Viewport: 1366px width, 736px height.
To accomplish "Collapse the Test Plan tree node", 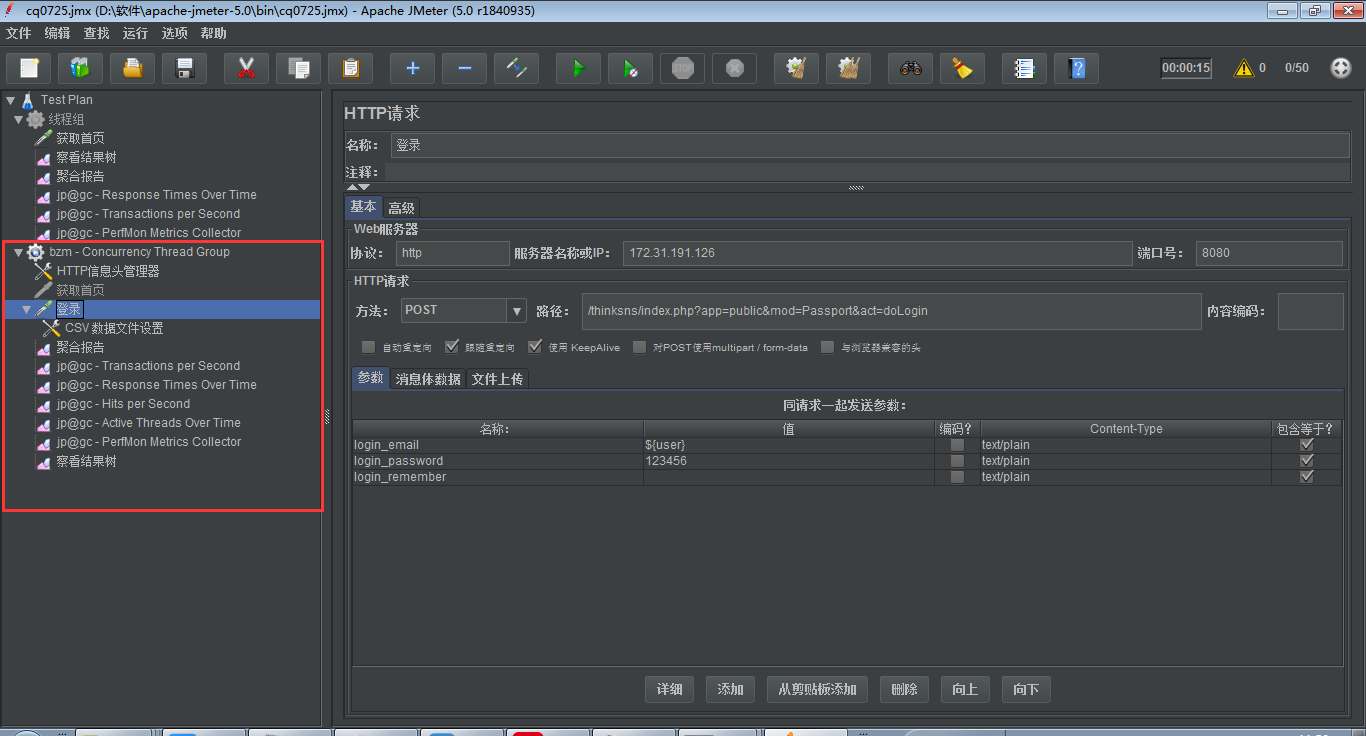I will point(11,100).
